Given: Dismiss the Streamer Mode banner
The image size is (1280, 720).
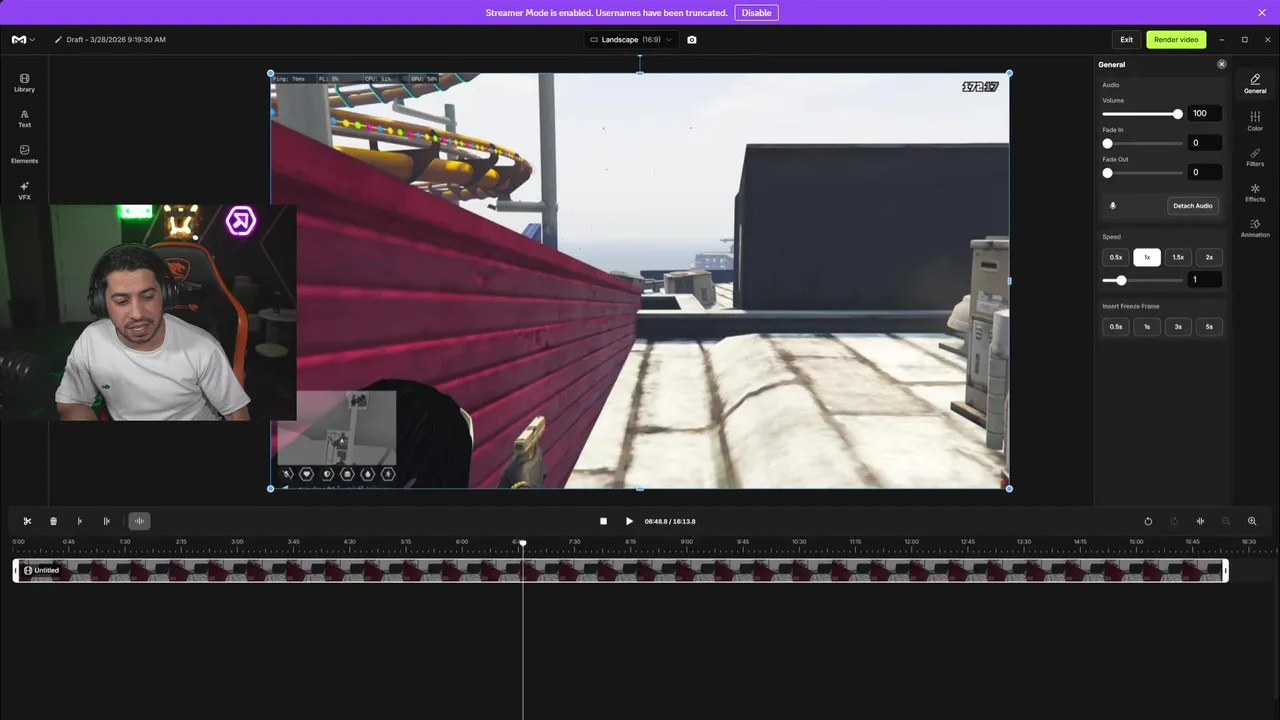Looking at the screenshot, I should [x=1262, y=13].
